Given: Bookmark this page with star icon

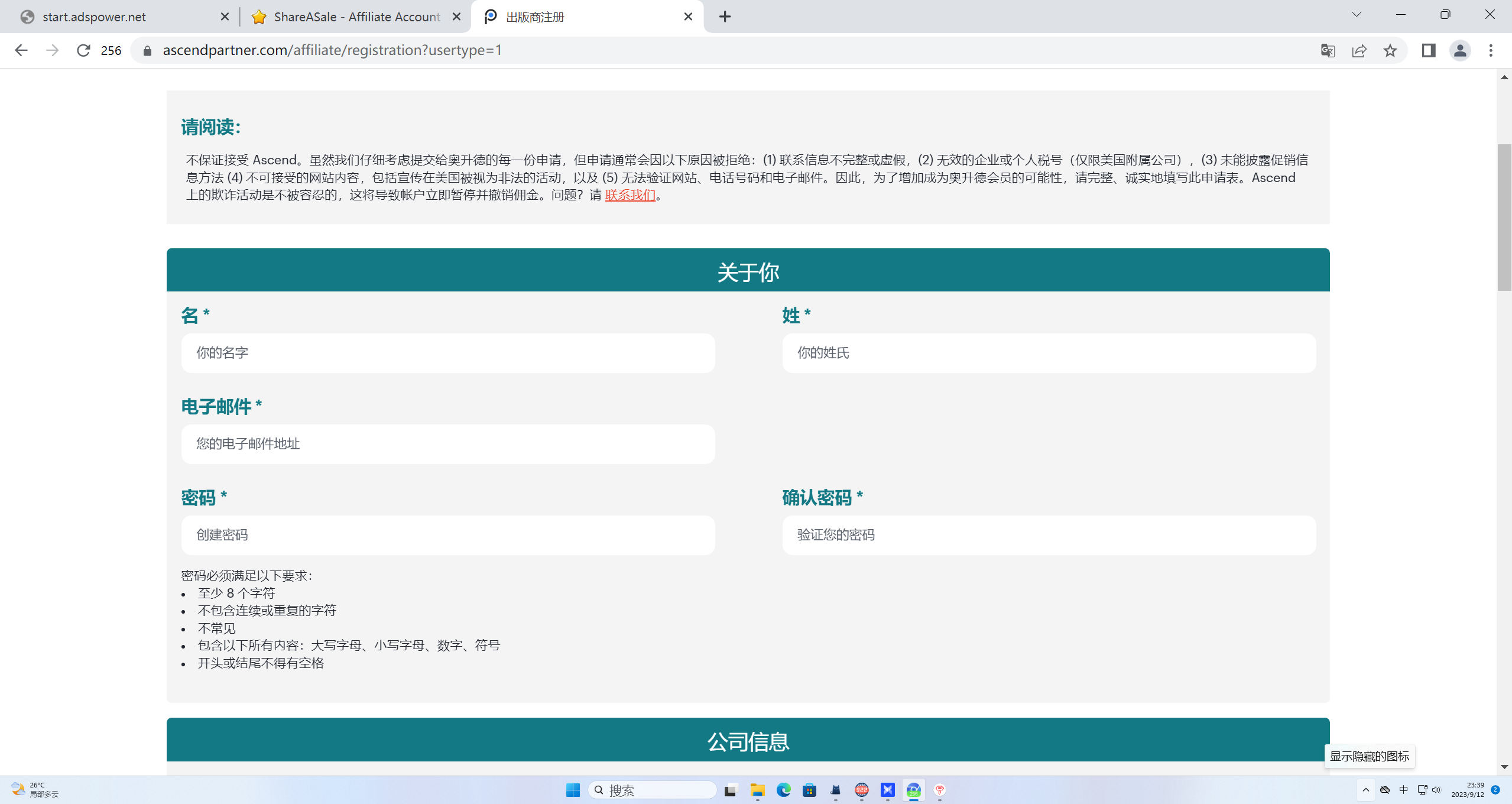Looking at the screenshot, I should point(1390,50).
